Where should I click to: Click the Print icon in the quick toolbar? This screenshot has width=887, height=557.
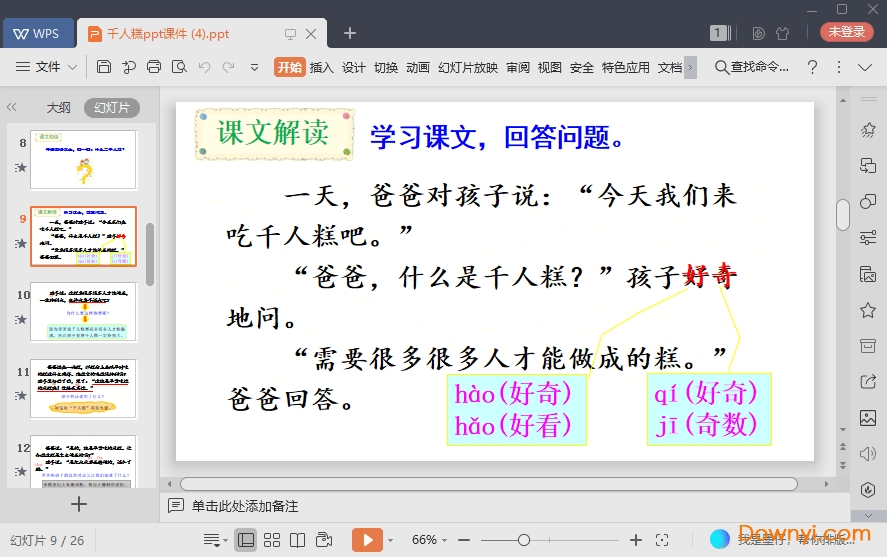(154, 67)
